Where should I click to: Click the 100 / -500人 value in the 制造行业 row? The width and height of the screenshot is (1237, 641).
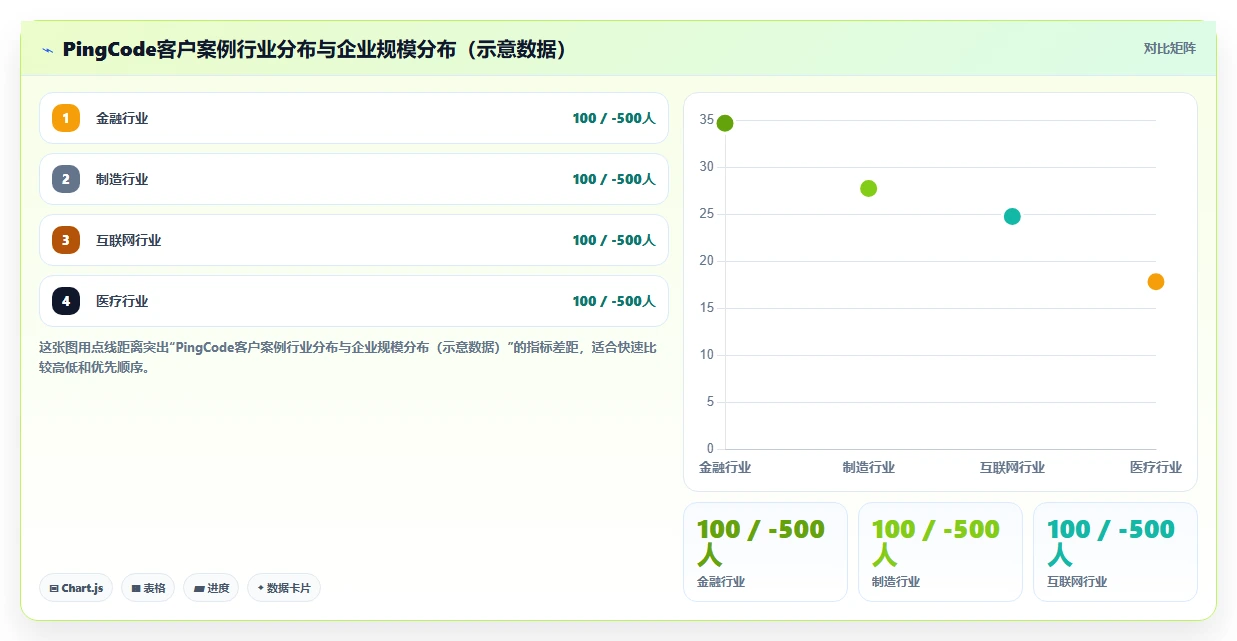click(x=614, y=179)
